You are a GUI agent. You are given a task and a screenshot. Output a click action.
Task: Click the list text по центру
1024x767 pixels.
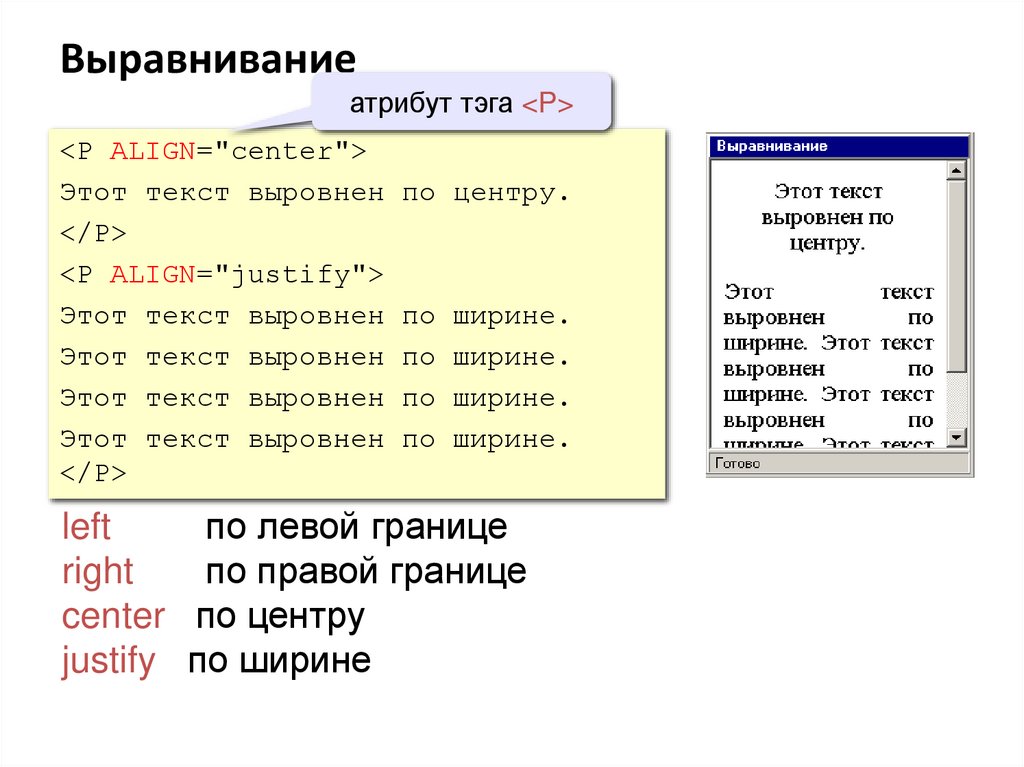pyautogui.click(x=281, y=616)
